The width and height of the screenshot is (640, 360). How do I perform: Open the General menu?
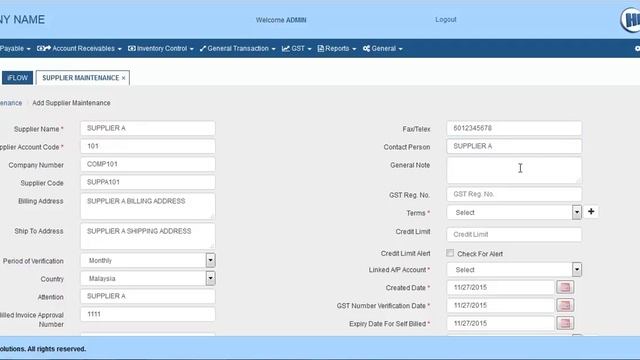click(x=382, y=49)
